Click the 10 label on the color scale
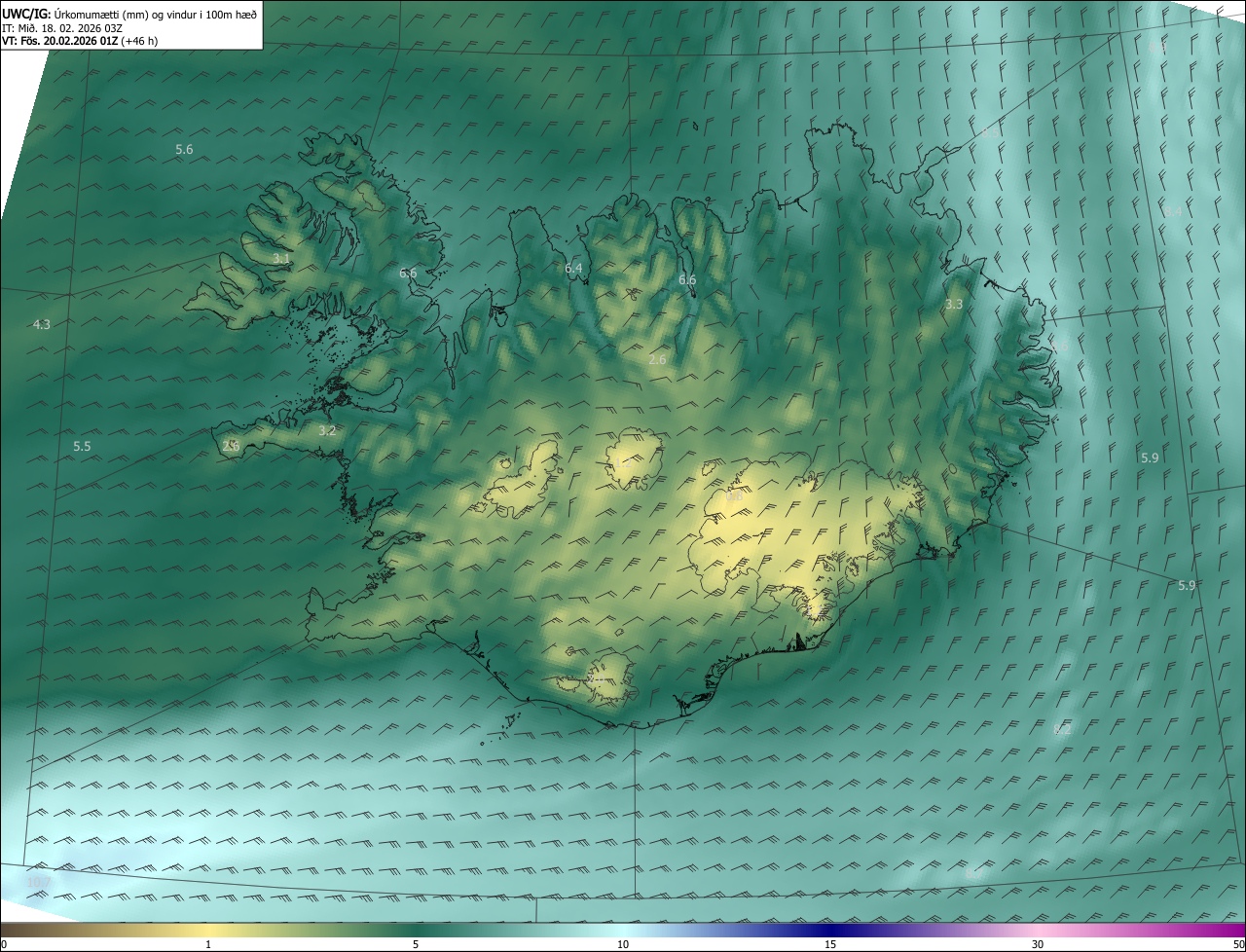The width and height of the screenshot is (1246, 952). [x=623, y=944]
